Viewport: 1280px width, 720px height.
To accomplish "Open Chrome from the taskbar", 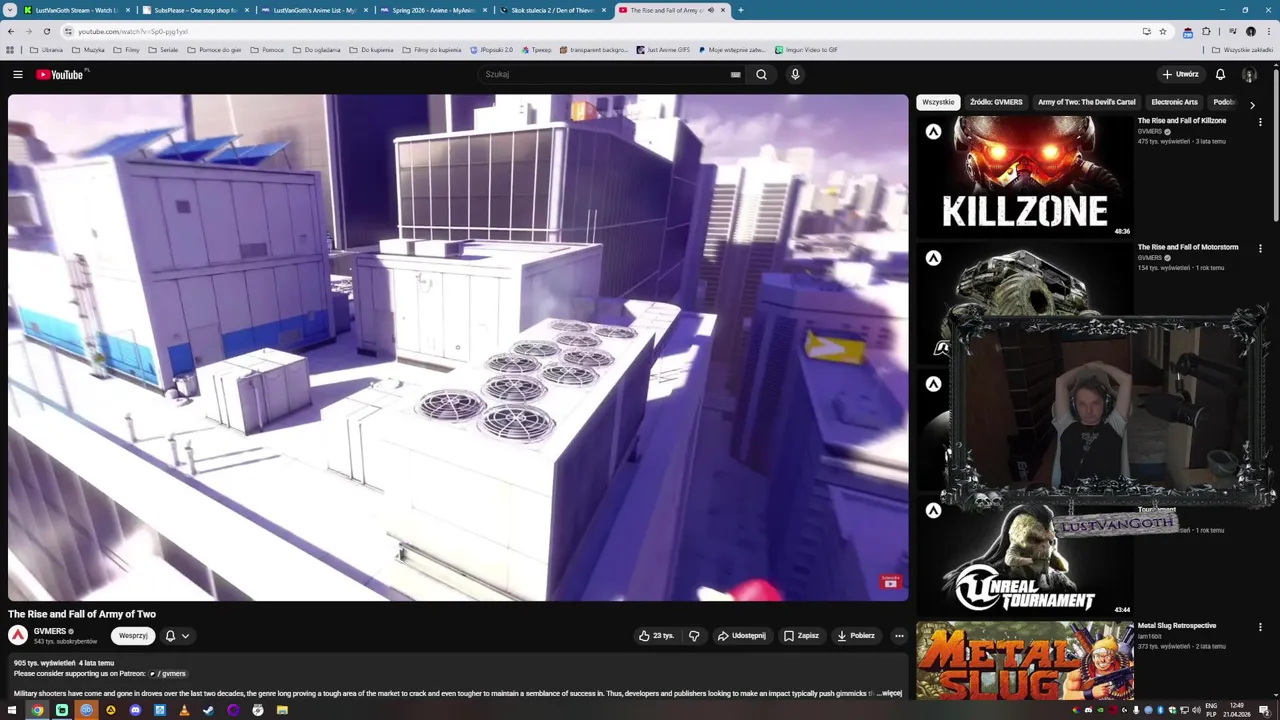I will point(37,710).
